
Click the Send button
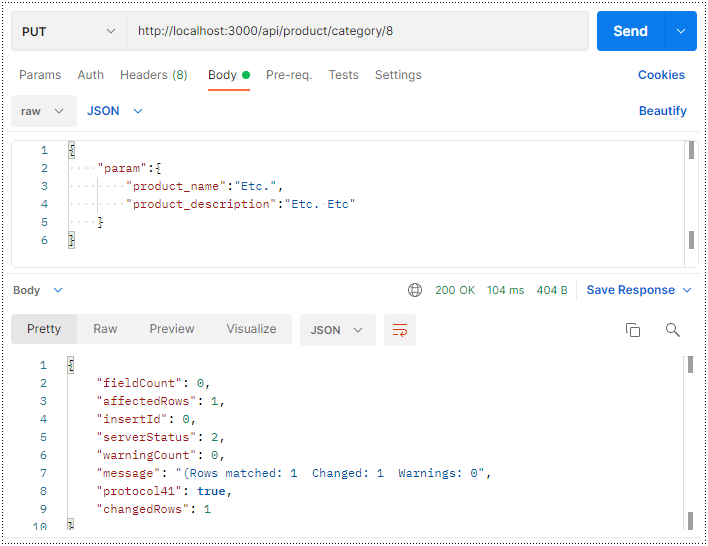(x=630, y=31)
